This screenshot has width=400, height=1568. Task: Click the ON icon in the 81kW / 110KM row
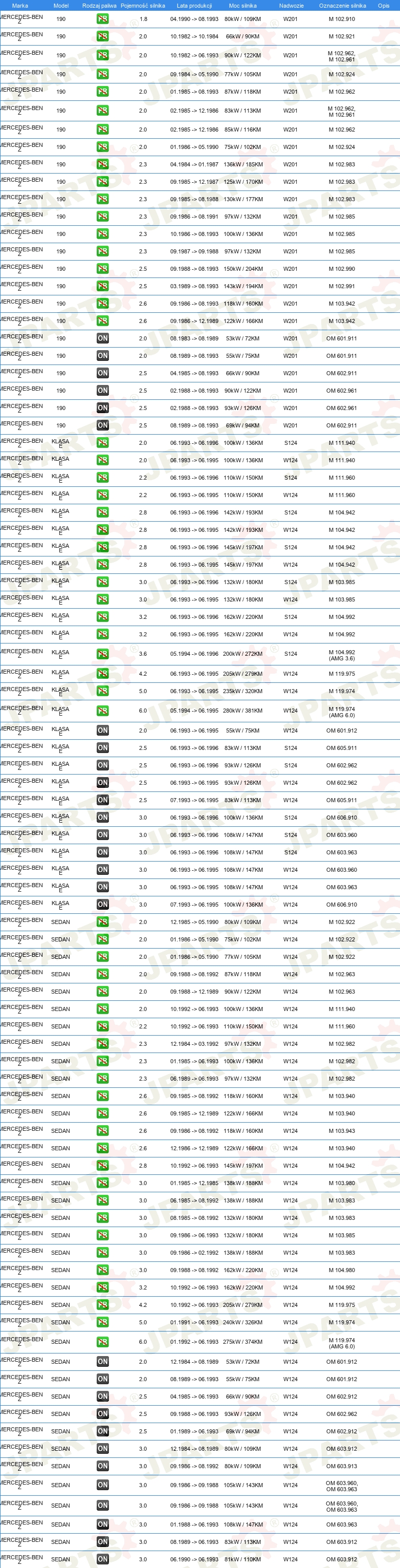point(103,1559)
